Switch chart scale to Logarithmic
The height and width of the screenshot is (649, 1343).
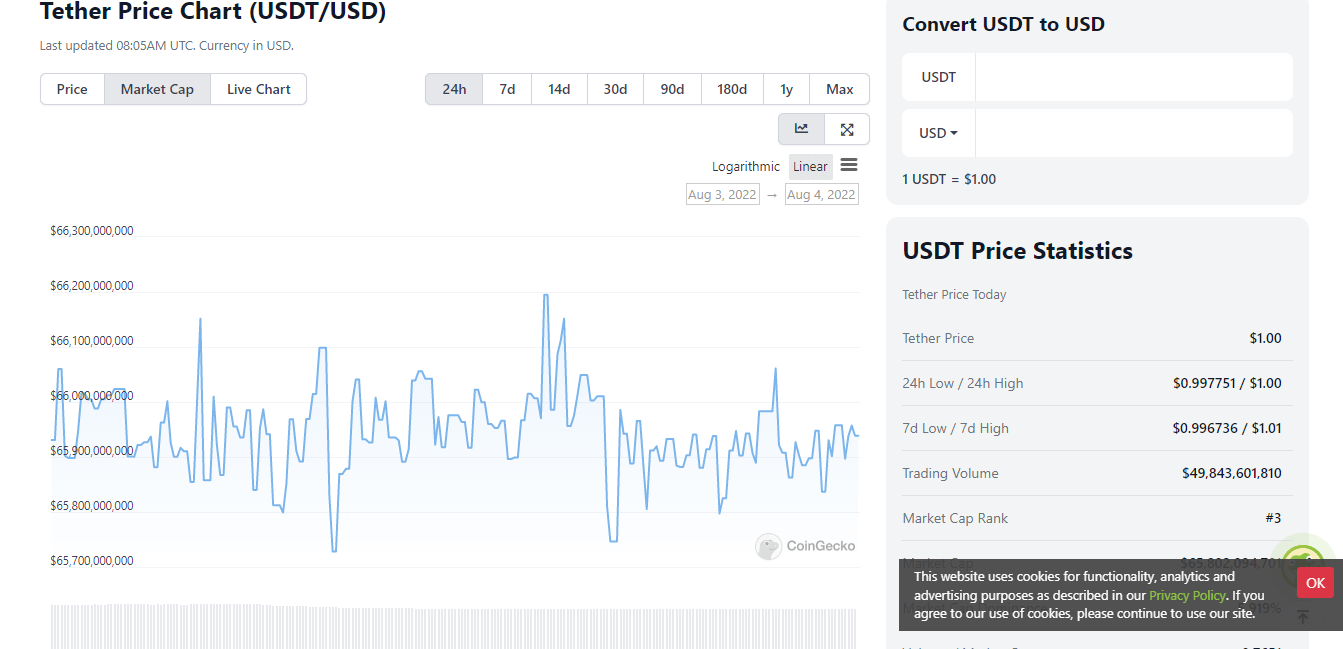point(746,167)
